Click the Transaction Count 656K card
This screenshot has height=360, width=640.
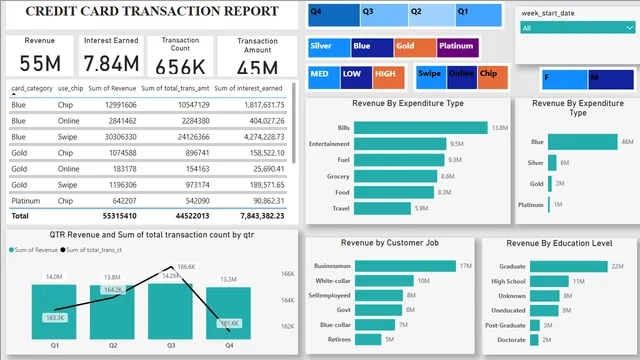click(180, 56)
